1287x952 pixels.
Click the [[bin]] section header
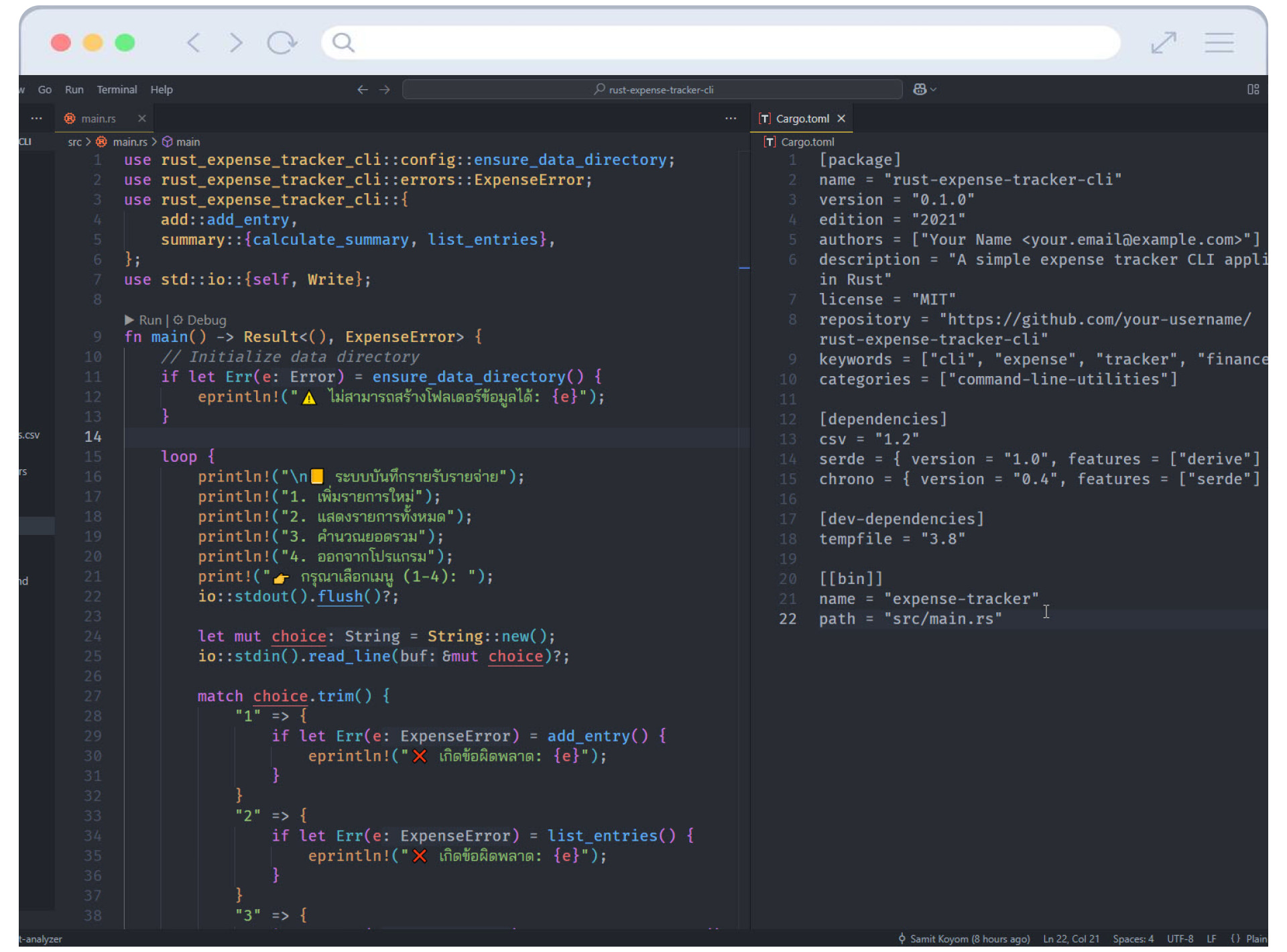pos(851,579)
